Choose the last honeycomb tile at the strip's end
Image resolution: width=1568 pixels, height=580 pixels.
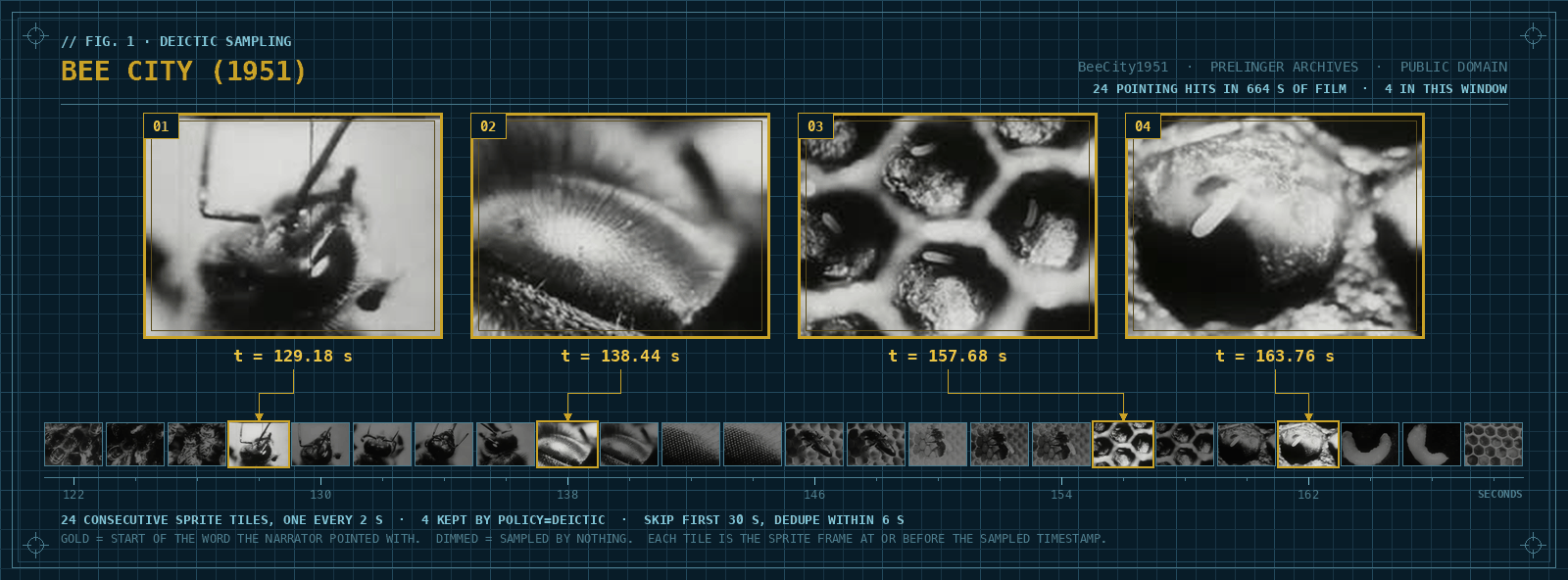point(1494,444)
